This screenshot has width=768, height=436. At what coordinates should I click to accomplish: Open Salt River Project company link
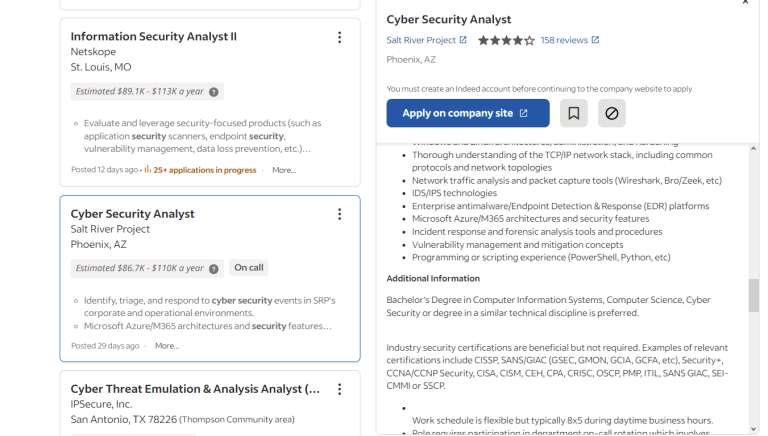[x=421, y=40]
